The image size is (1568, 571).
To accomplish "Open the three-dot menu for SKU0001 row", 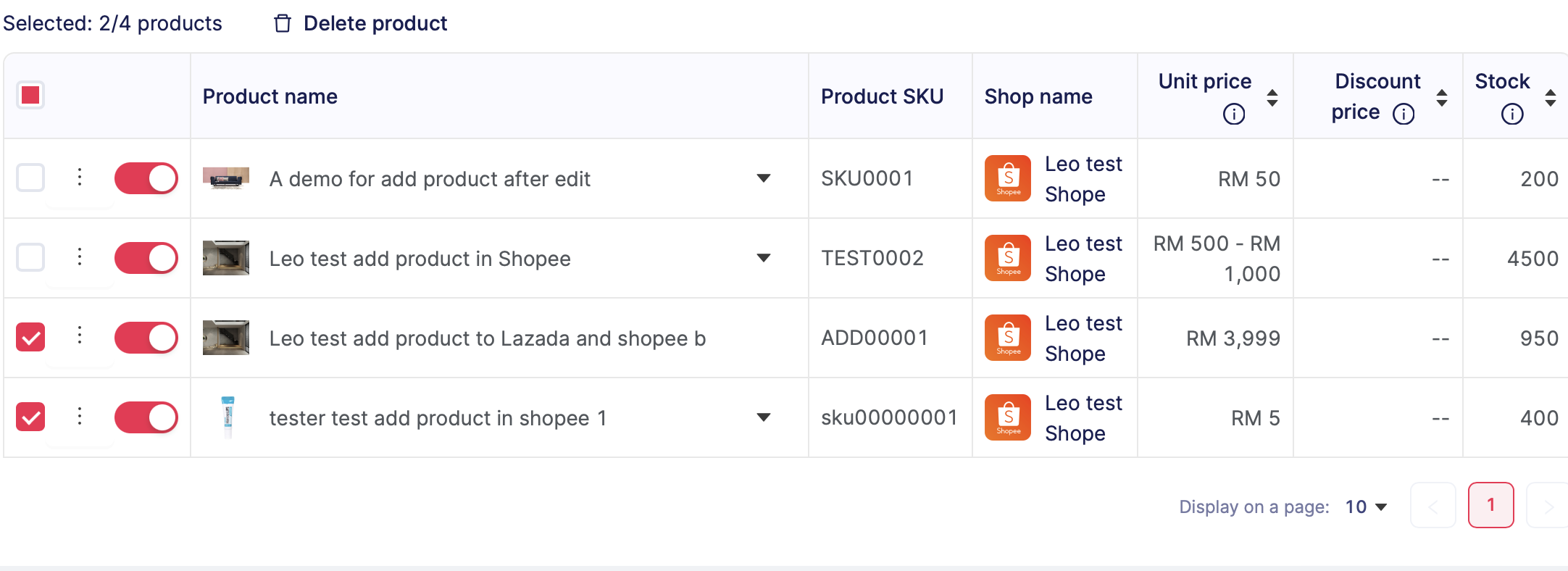I will 80,178.
